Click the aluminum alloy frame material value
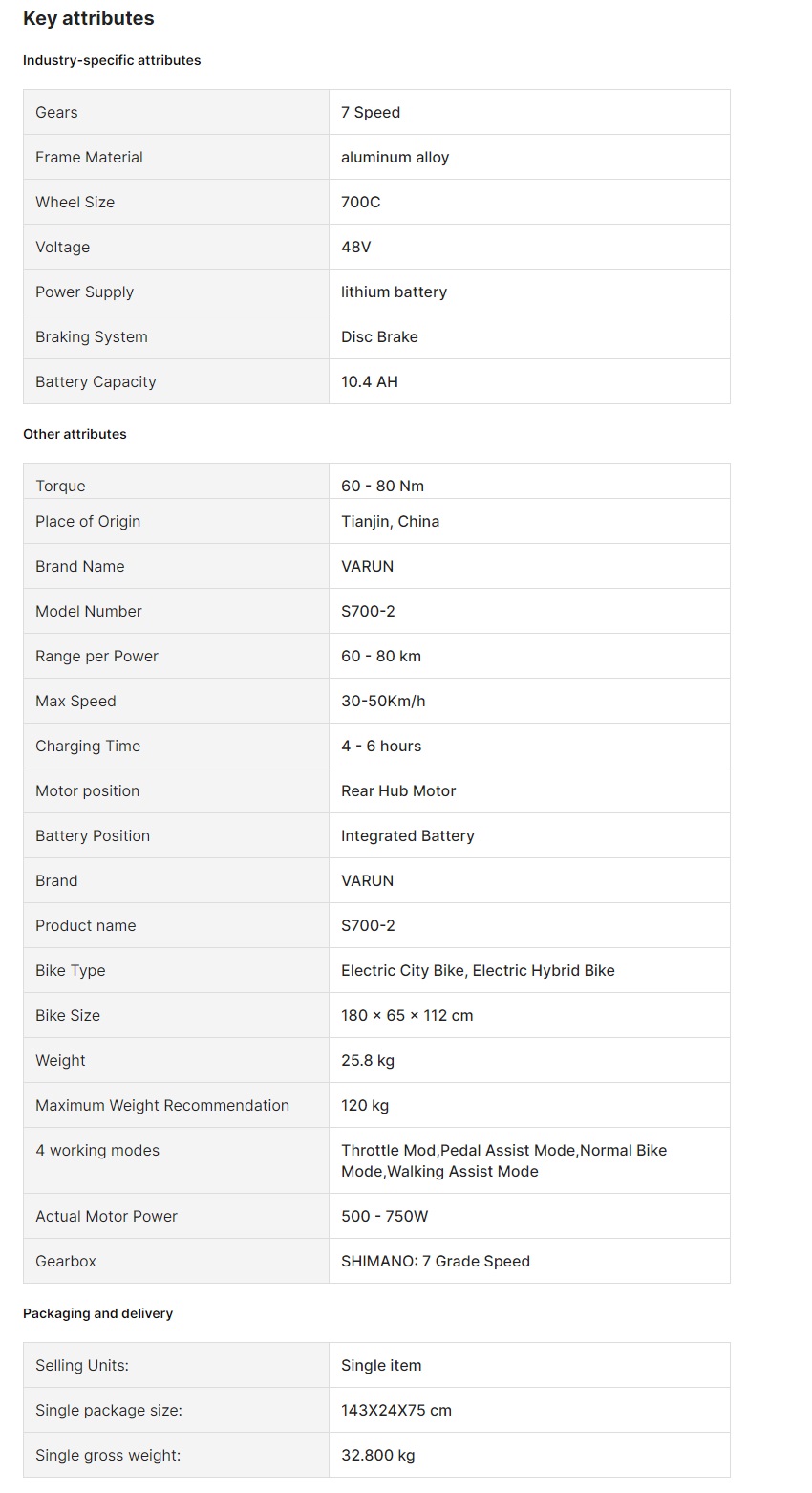The width and height of the screenshot is (812, 1493). (395, 157)
